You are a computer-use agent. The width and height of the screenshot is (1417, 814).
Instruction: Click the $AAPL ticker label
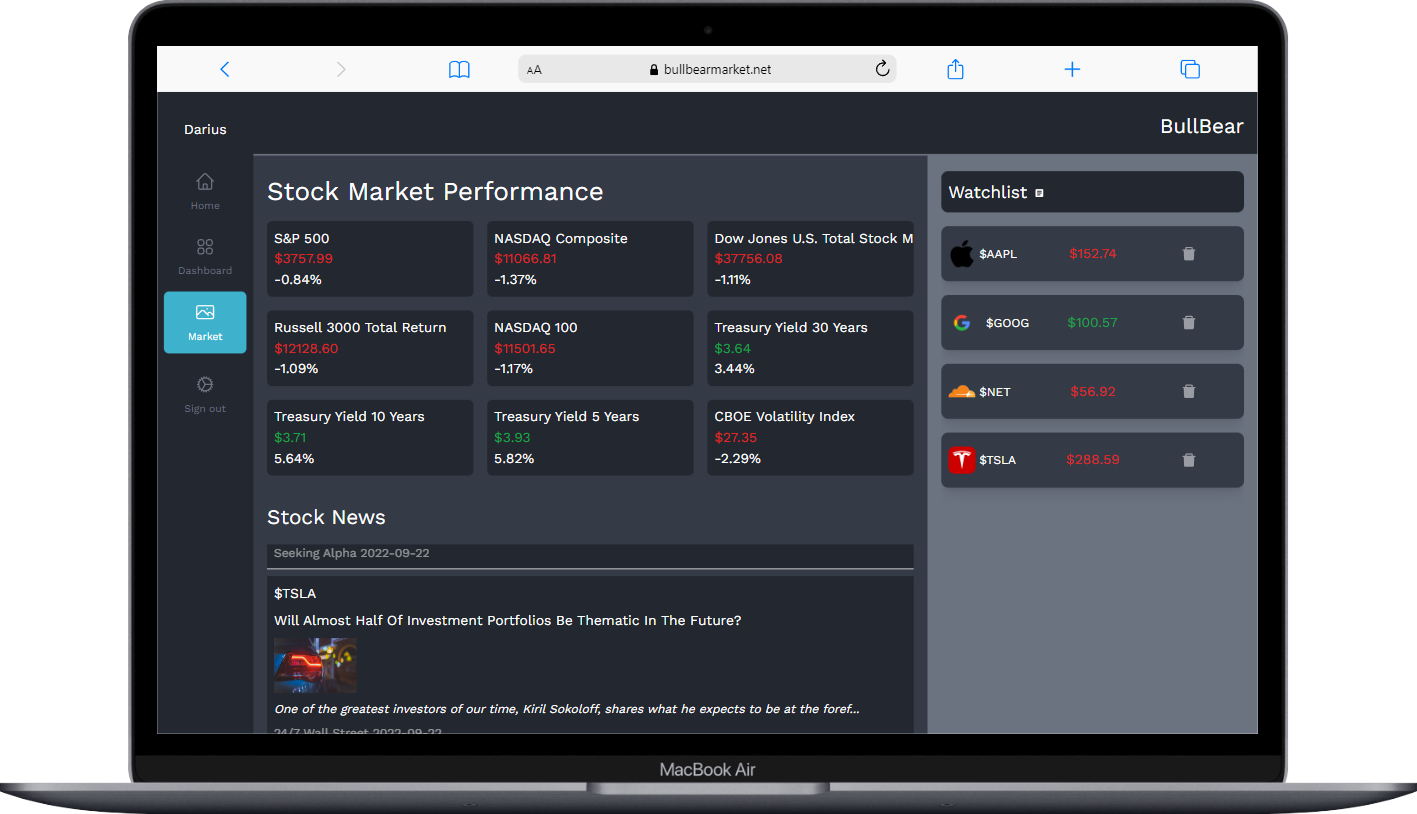998,254
